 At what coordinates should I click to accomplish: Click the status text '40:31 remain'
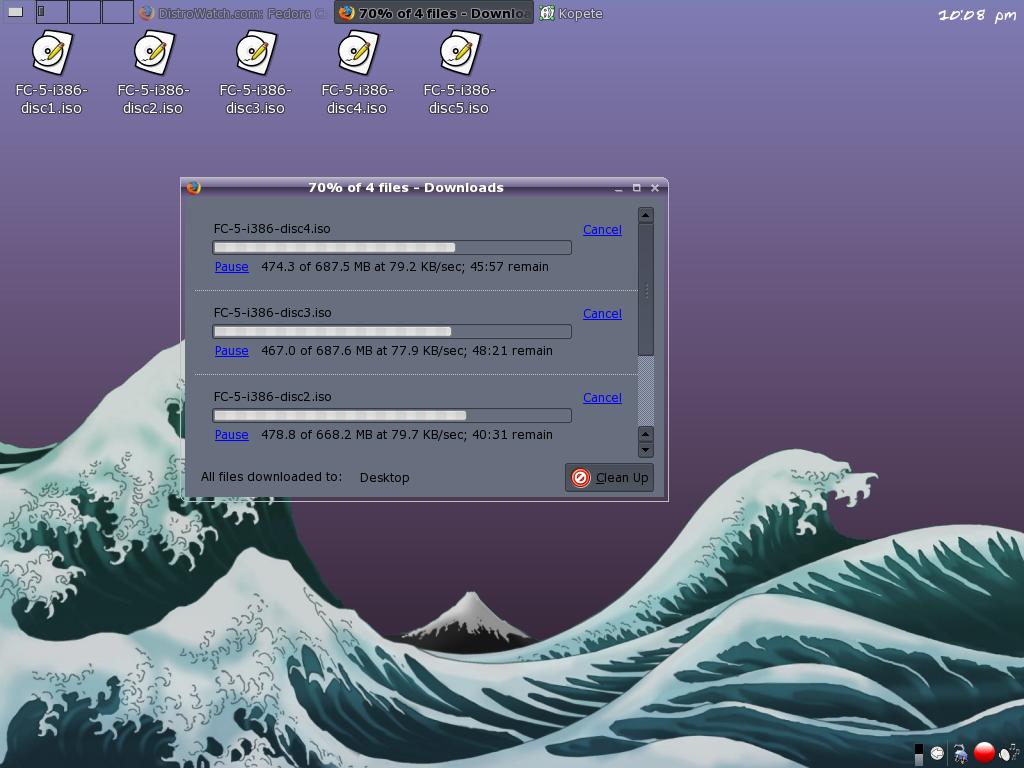point(513,434)
